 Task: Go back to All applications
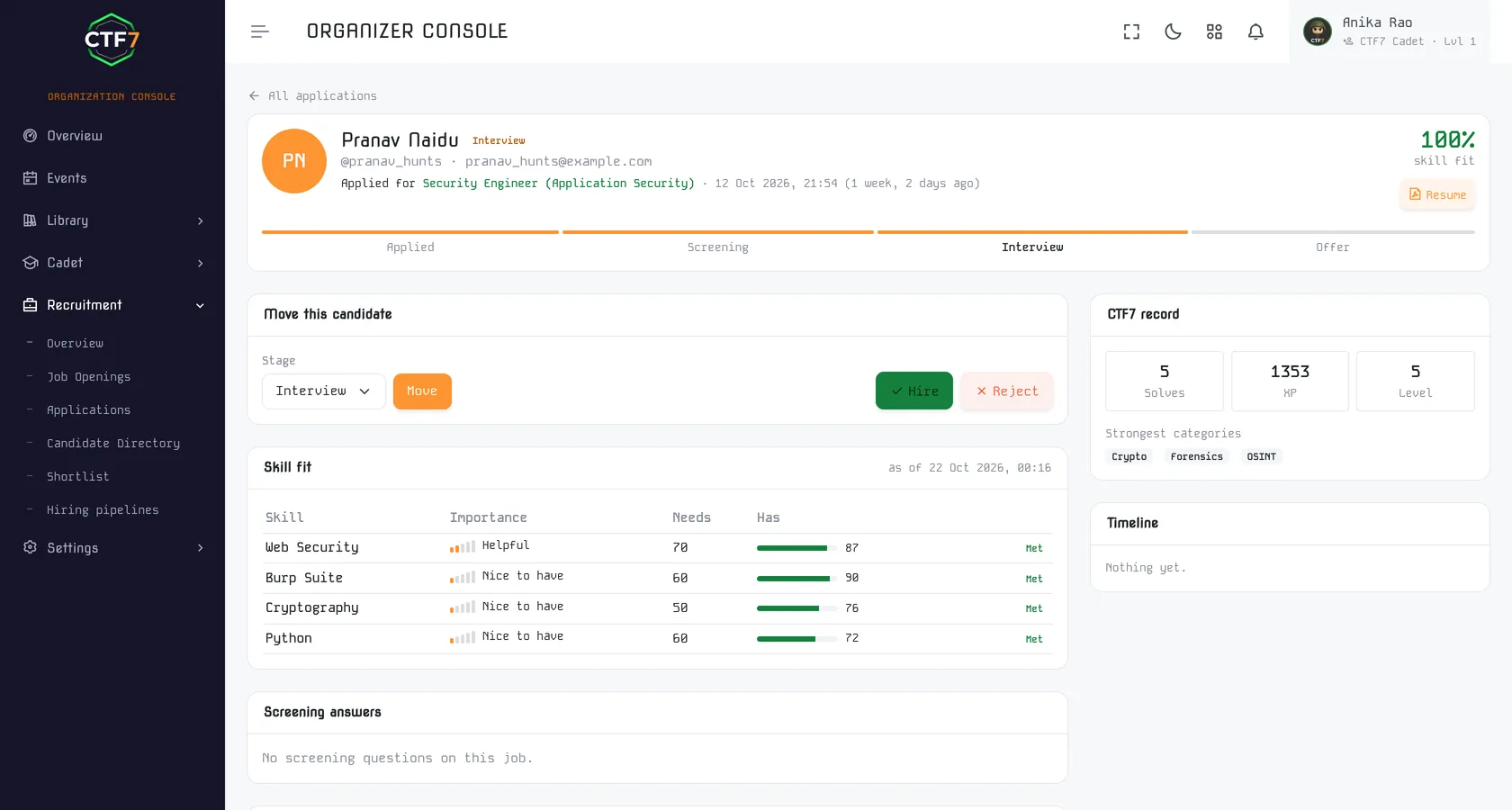[313, 95]
